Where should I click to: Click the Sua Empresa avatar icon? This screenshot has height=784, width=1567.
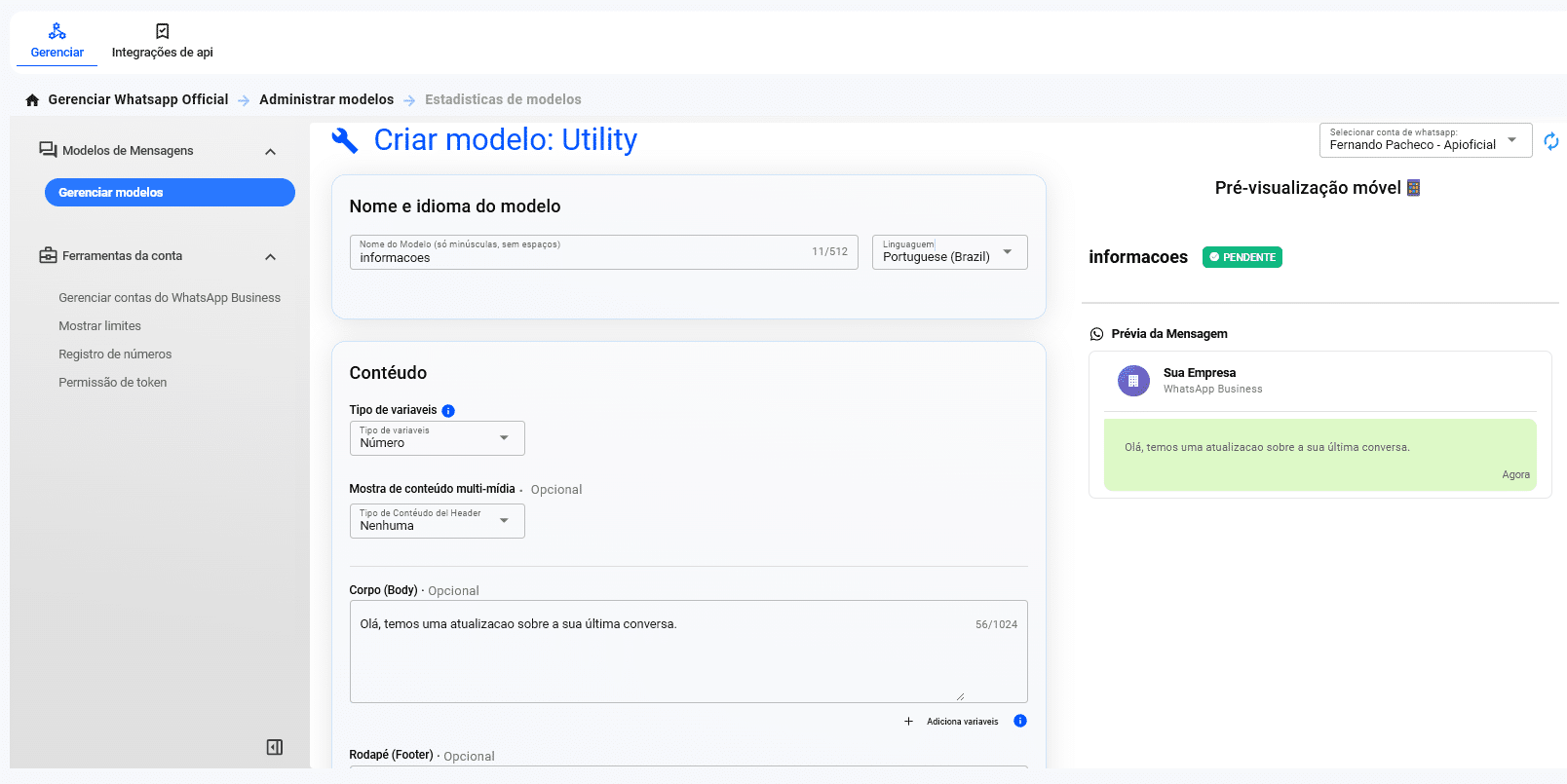click(1132, 381)
